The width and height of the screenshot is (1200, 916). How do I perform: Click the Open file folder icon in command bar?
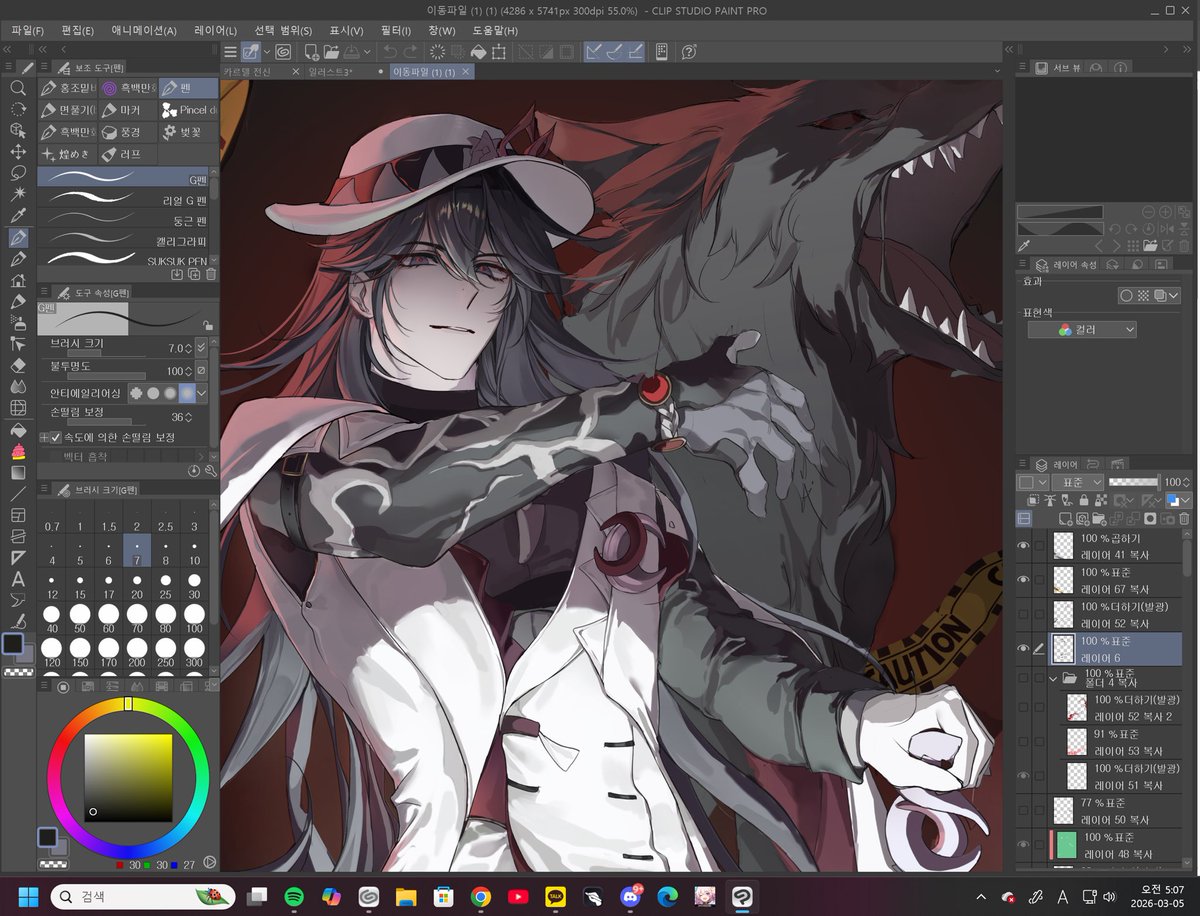tap(331, 52)
